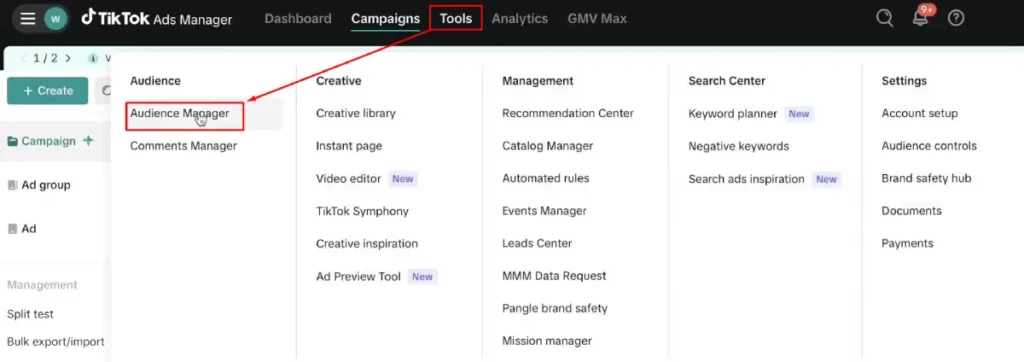Open Split test in sidebar
Screen dimensions: 1024x362
point(30,314)
